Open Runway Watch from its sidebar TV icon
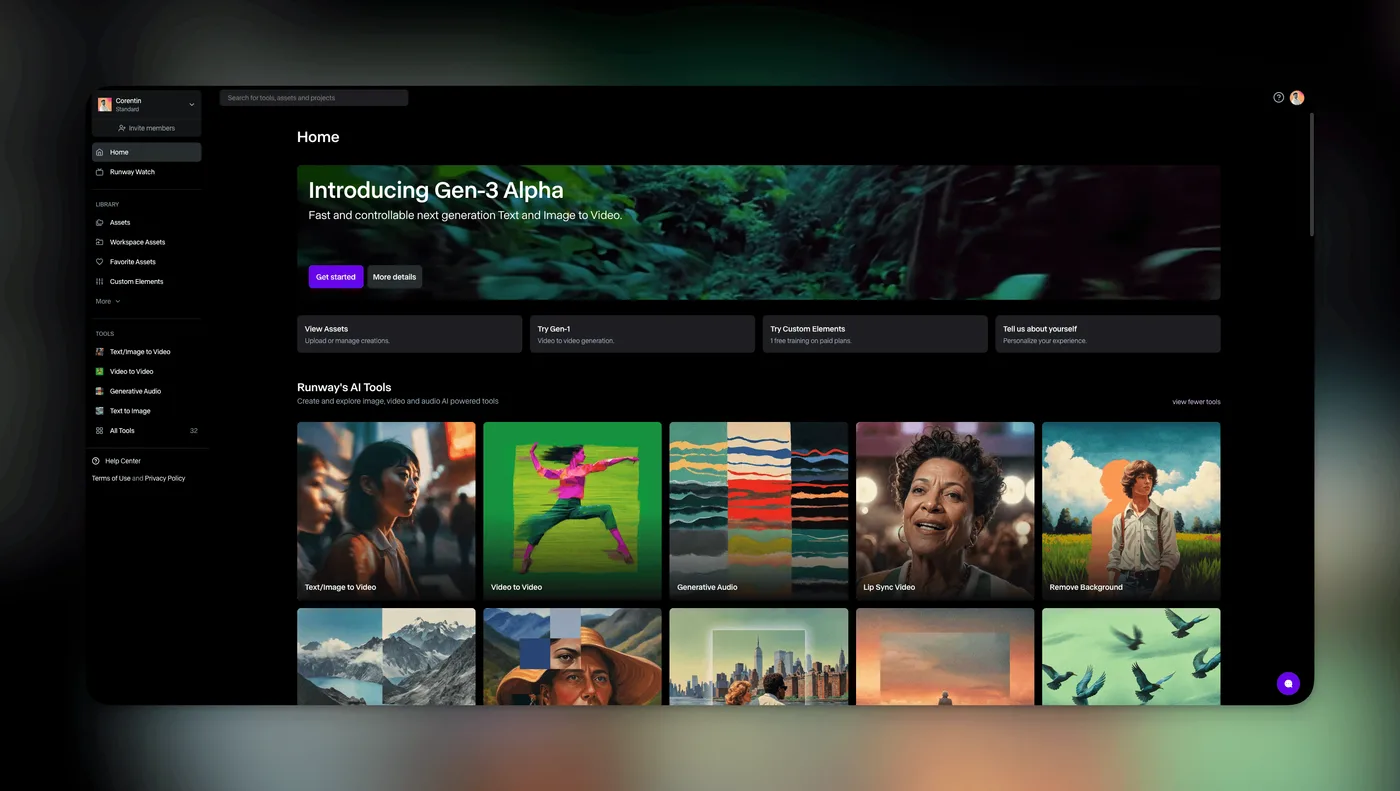Image resolution: width=1400 pixels, height=791 pixels. pyautogui.click(x=99, y=172)
